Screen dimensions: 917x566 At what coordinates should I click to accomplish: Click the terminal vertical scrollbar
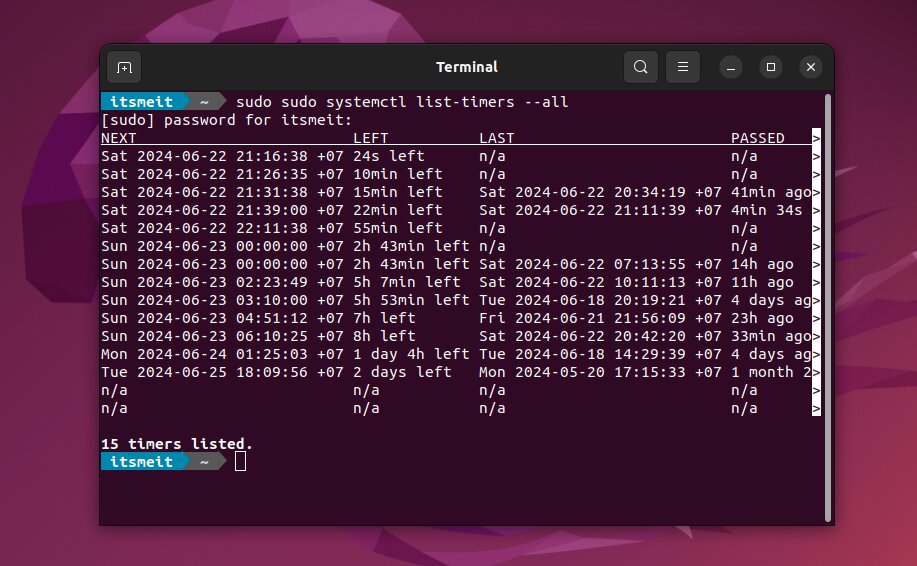pyautogui.click(x=827, y=300)
